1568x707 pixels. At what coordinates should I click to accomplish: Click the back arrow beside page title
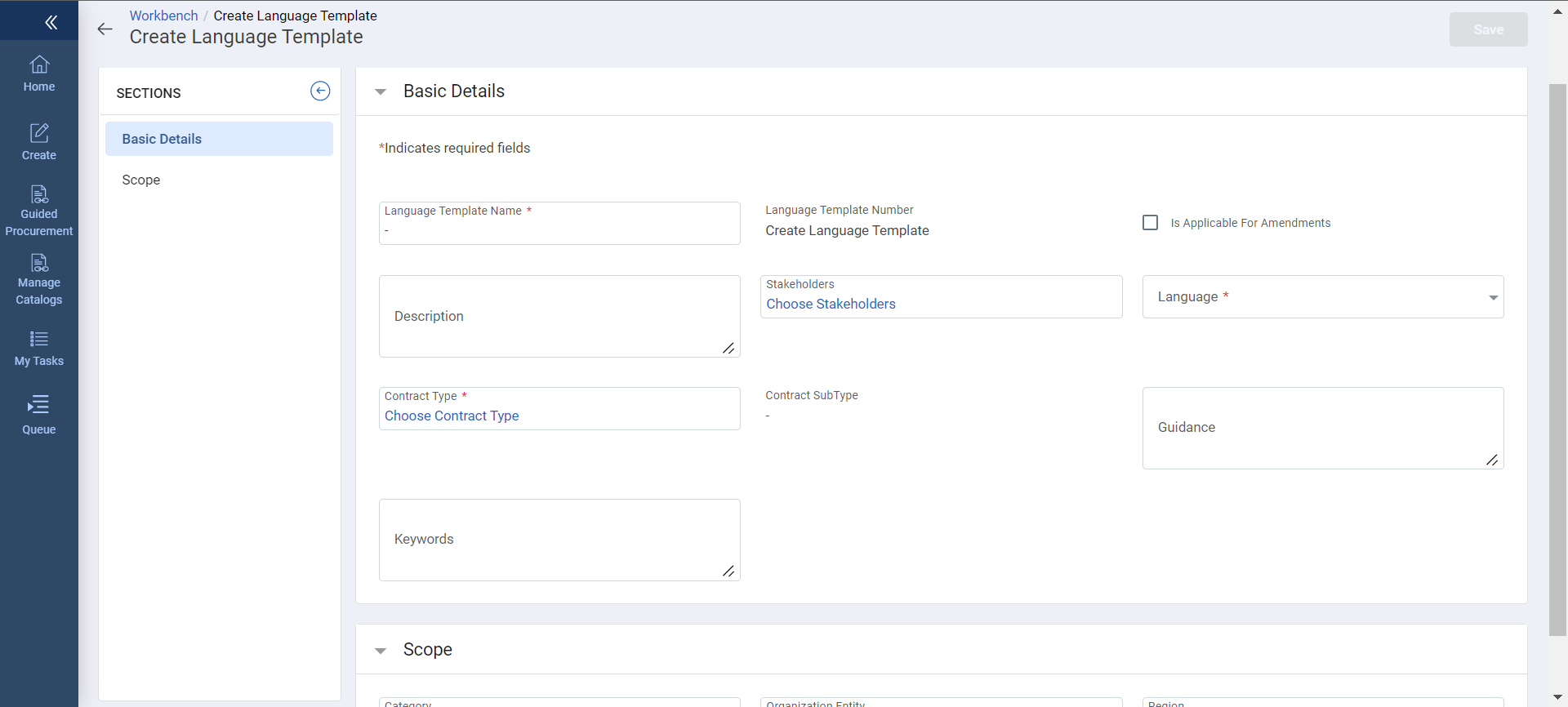(x=105, y=29)
